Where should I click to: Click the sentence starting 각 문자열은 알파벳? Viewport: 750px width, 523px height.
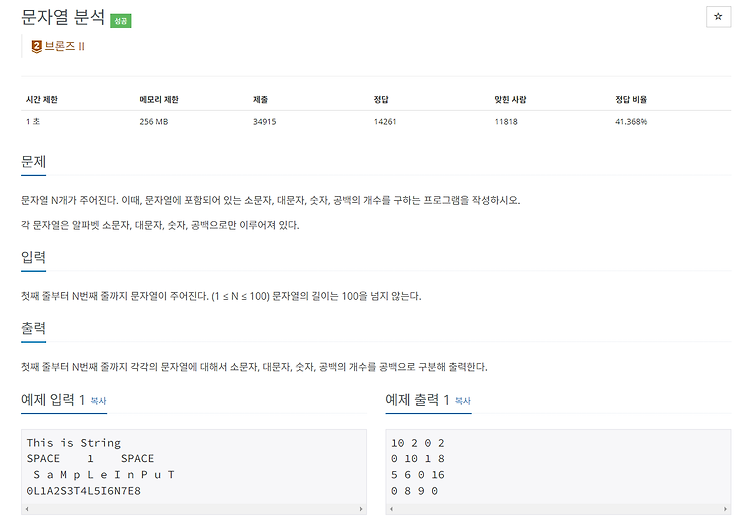[160, 225]
